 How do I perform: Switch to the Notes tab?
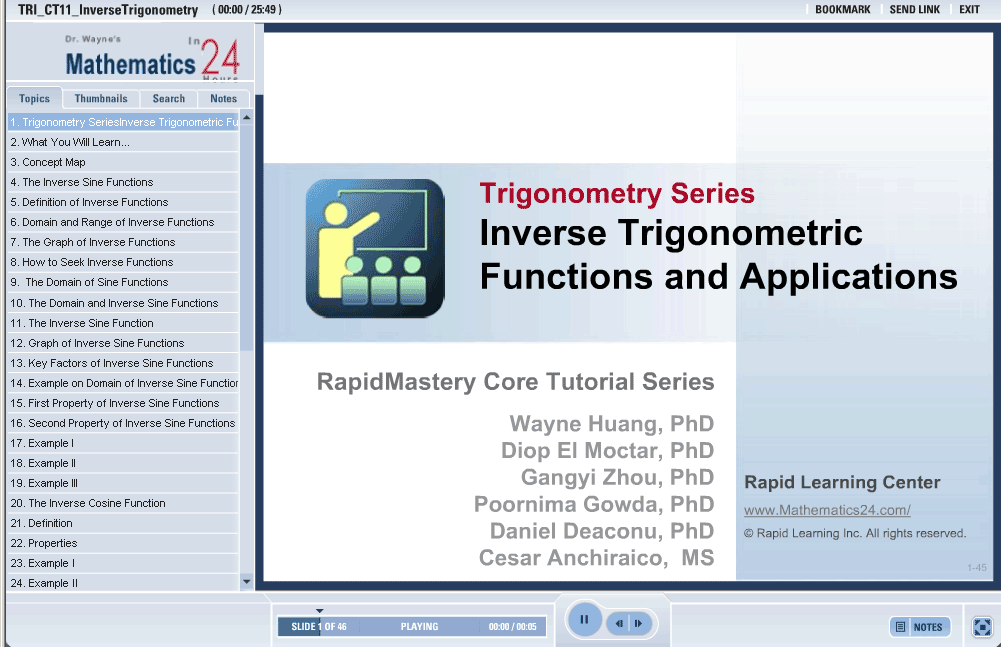point(223,98)
